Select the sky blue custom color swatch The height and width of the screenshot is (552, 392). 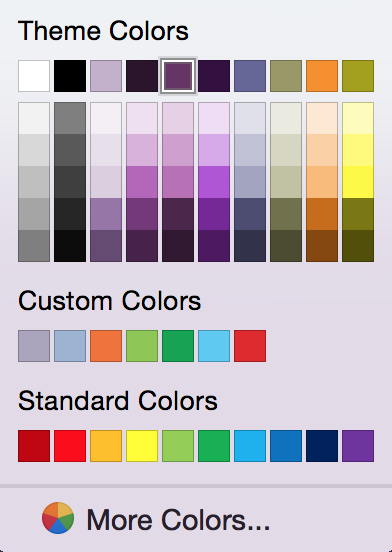pos(214,346)
